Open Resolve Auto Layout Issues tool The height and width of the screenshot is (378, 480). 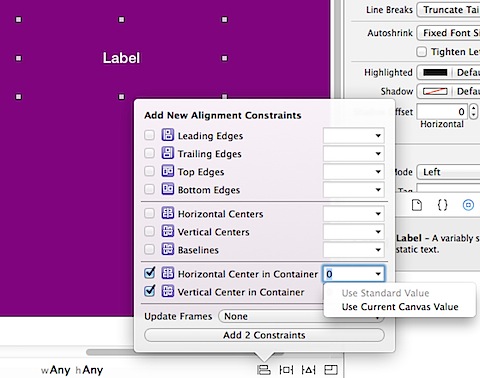pyautogui.click(x=308, y=370)
